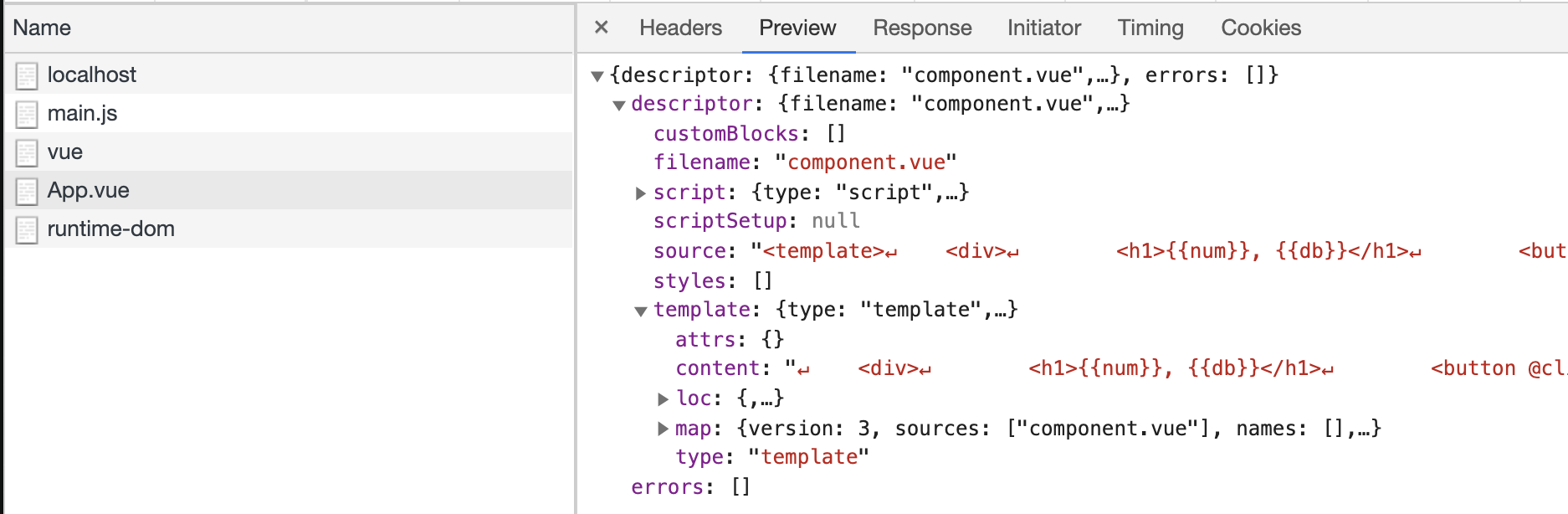
Task: Open the Response tab
Action: pos(922,28)
